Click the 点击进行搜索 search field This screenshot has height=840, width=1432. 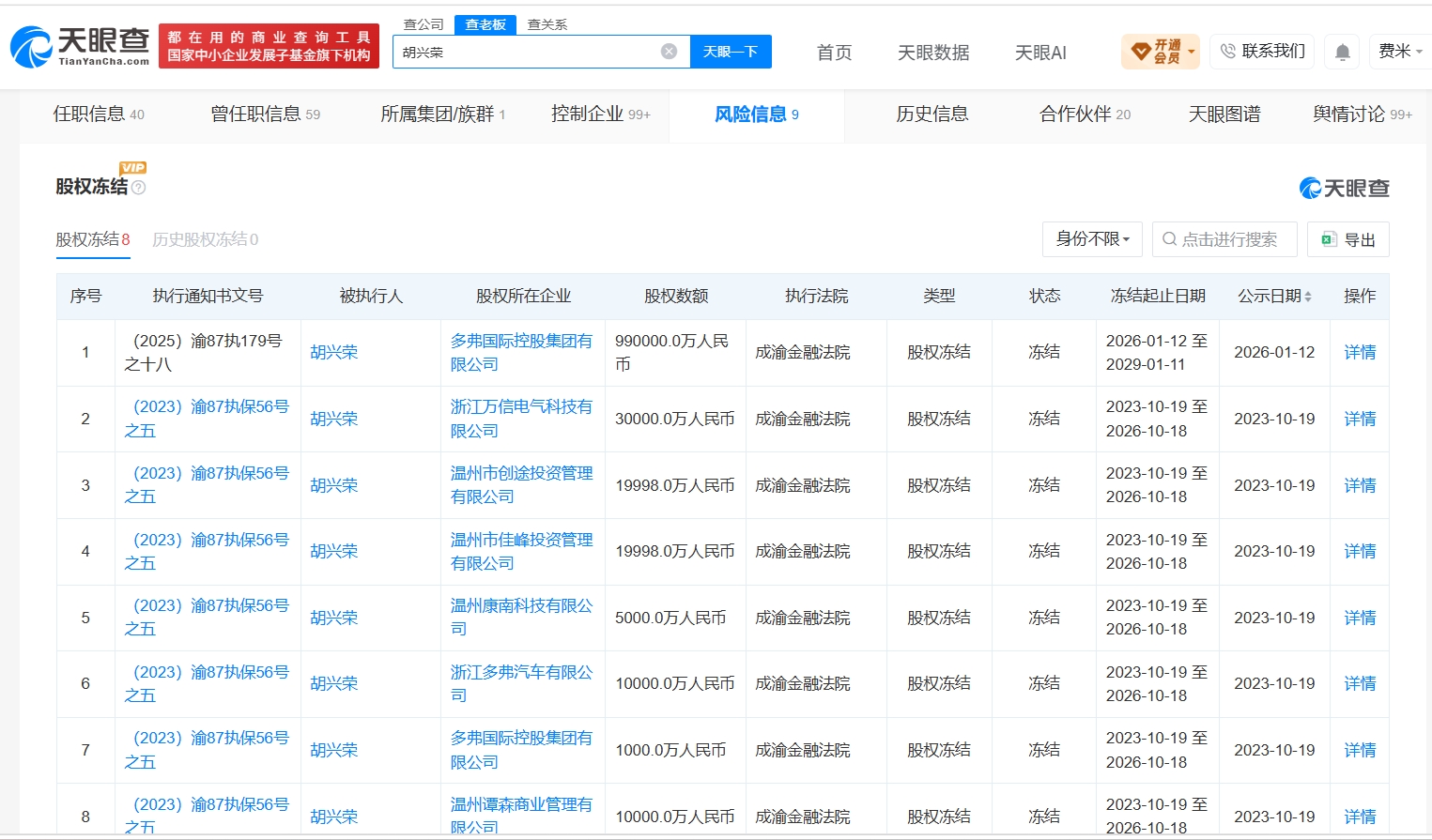pos(1224,239)
